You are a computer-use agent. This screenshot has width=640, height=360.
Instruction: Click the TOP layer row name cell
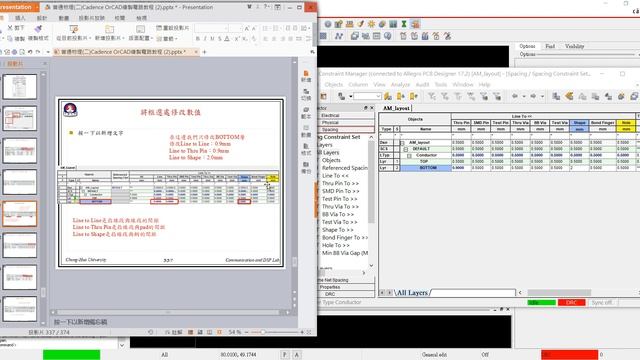click(x=426, y=162)
